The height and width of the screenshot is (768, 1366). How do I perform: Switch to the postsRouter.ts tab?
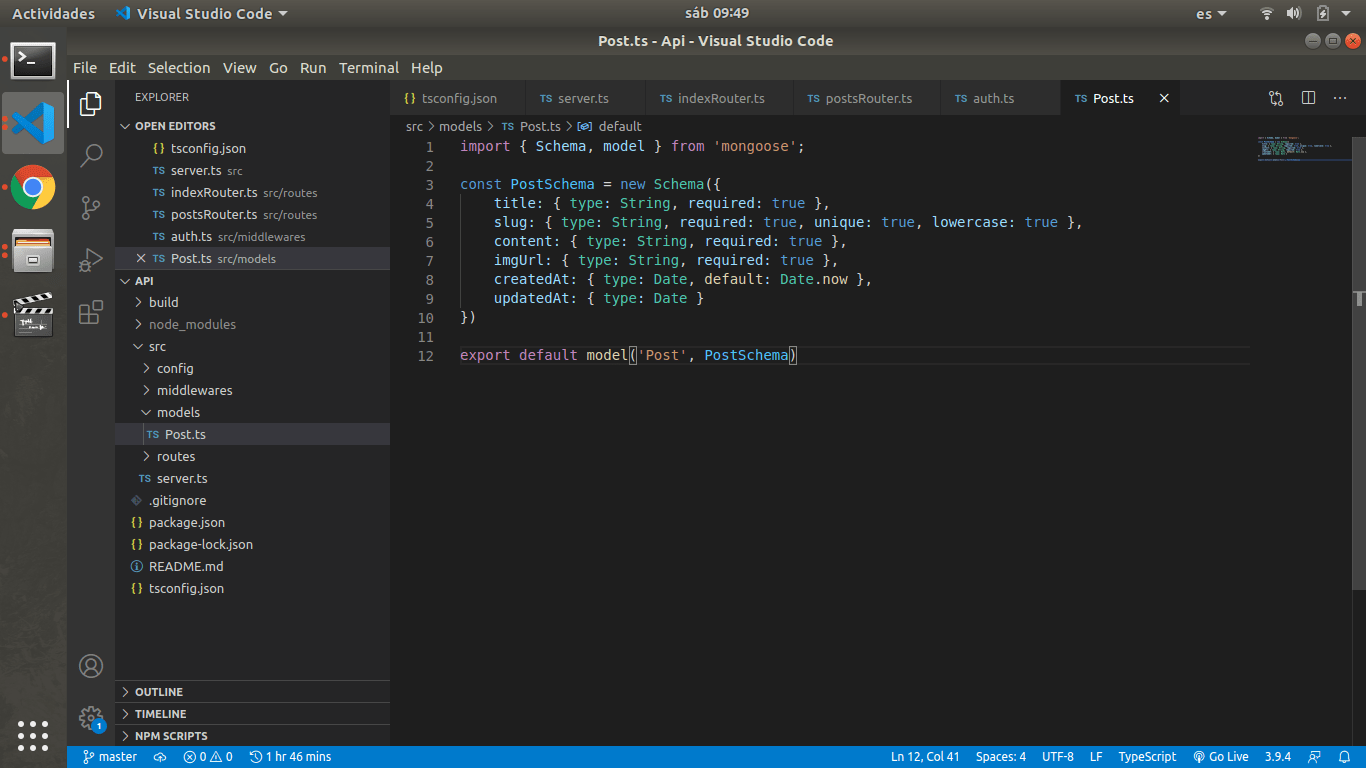(x=868, y=98)
